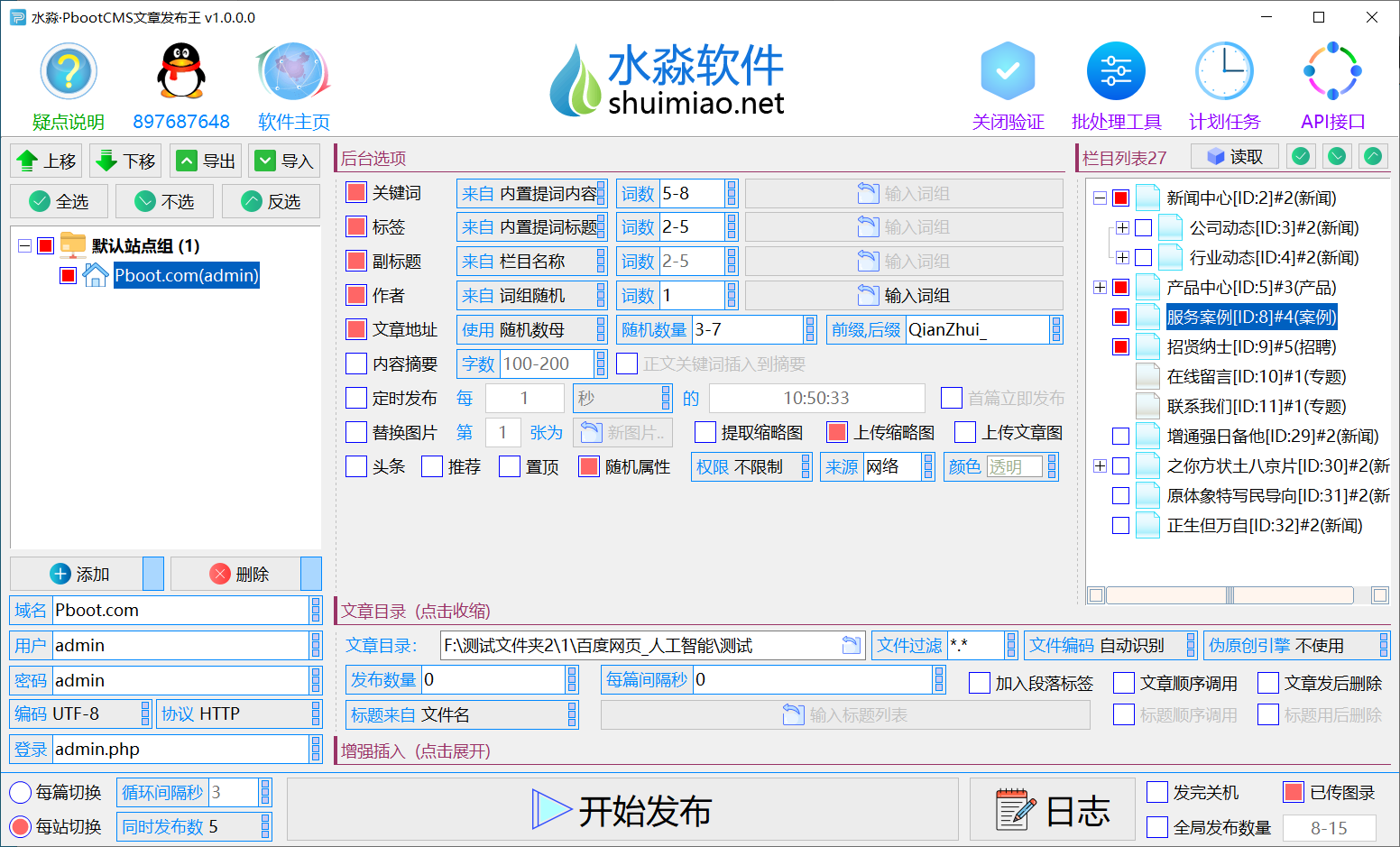This screenshot has height=847, width=1400.
Task: Open the 副标题 来自 栏目名称 dropdown
Action: point(531,261)
